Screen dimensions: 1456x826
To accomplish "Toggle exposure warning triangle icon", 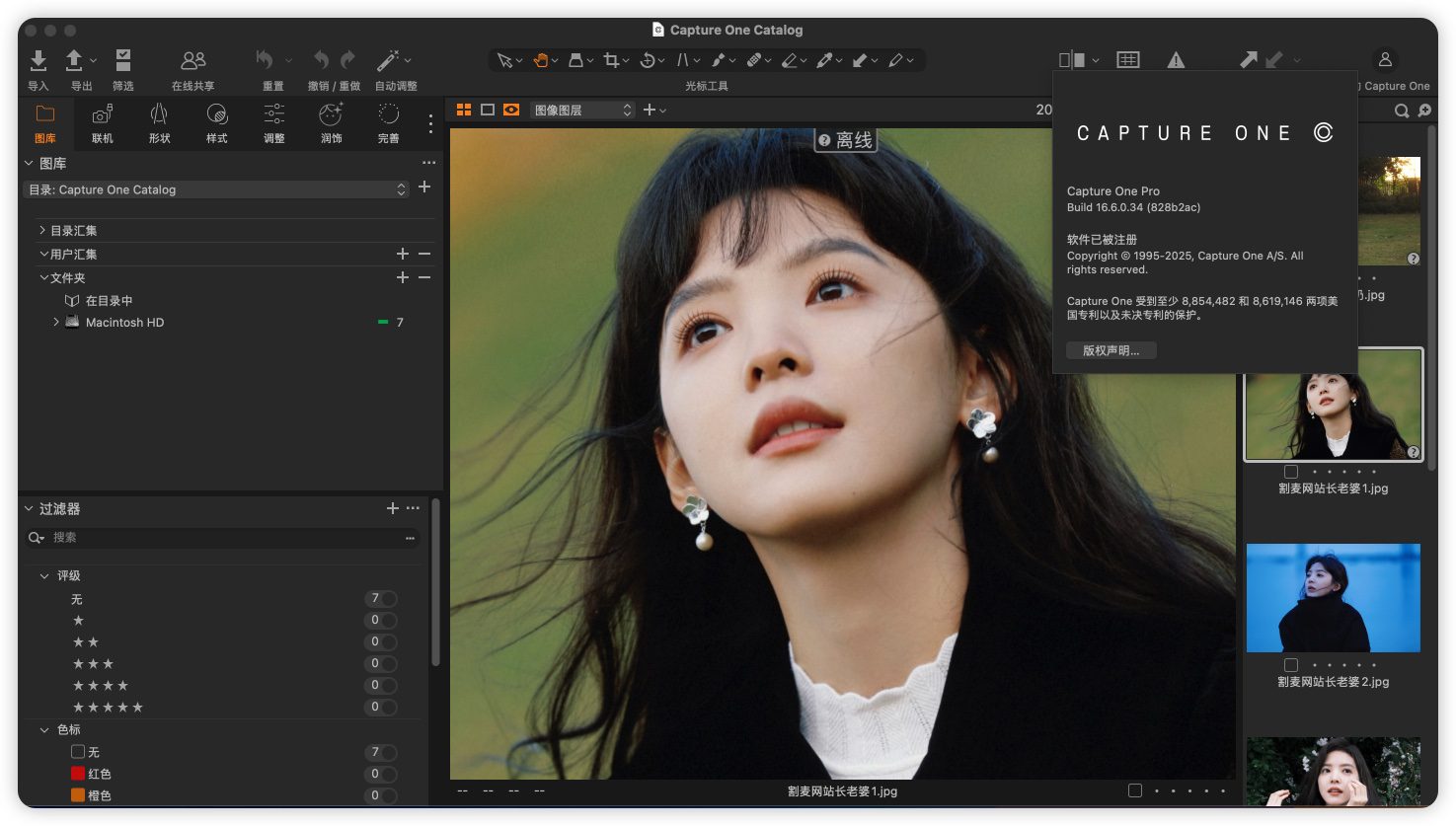I will (x=1176, y=60).
